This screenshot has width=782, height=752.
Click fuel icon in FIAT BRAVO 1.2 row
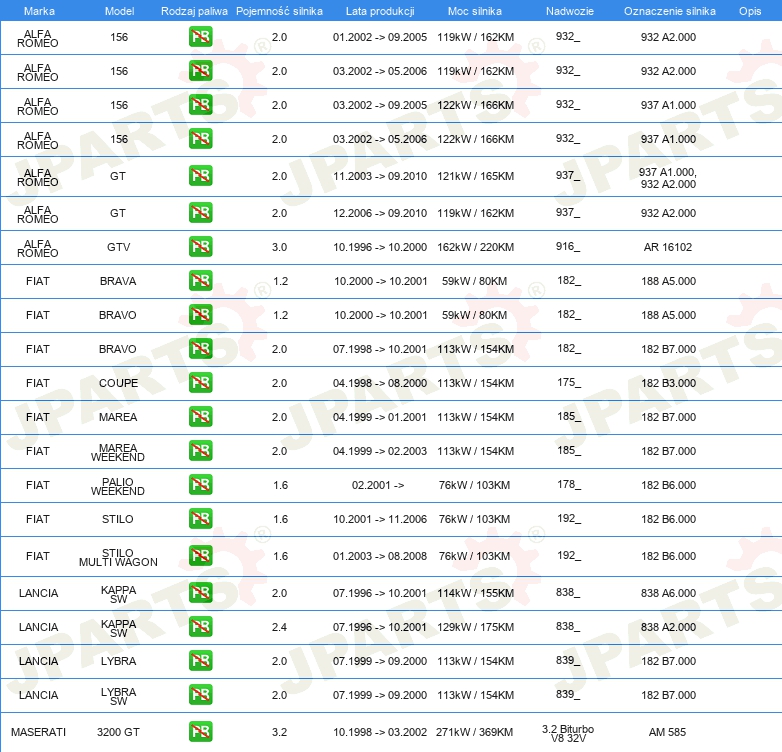click(x=200, y=315)
